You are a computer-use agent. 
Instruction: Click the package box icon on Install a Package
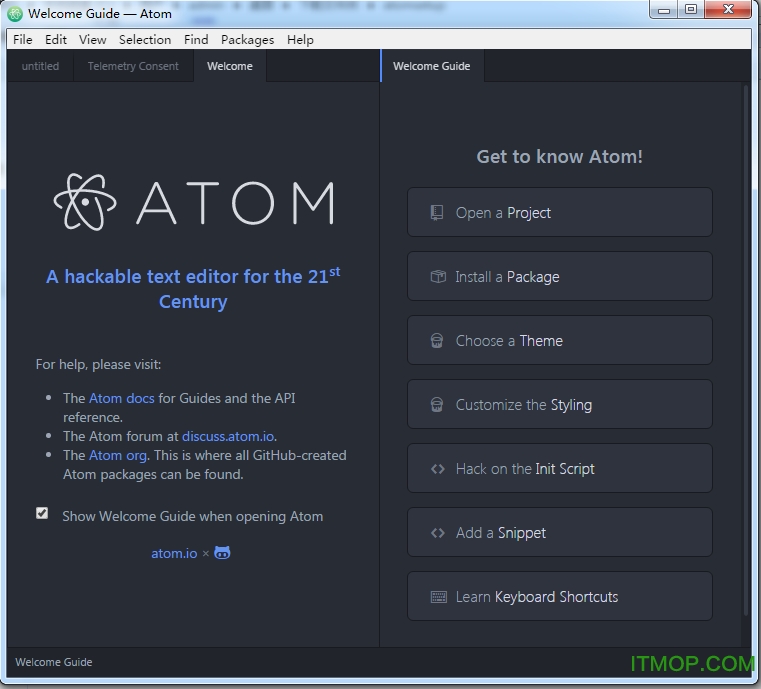[x=438, y=277]
